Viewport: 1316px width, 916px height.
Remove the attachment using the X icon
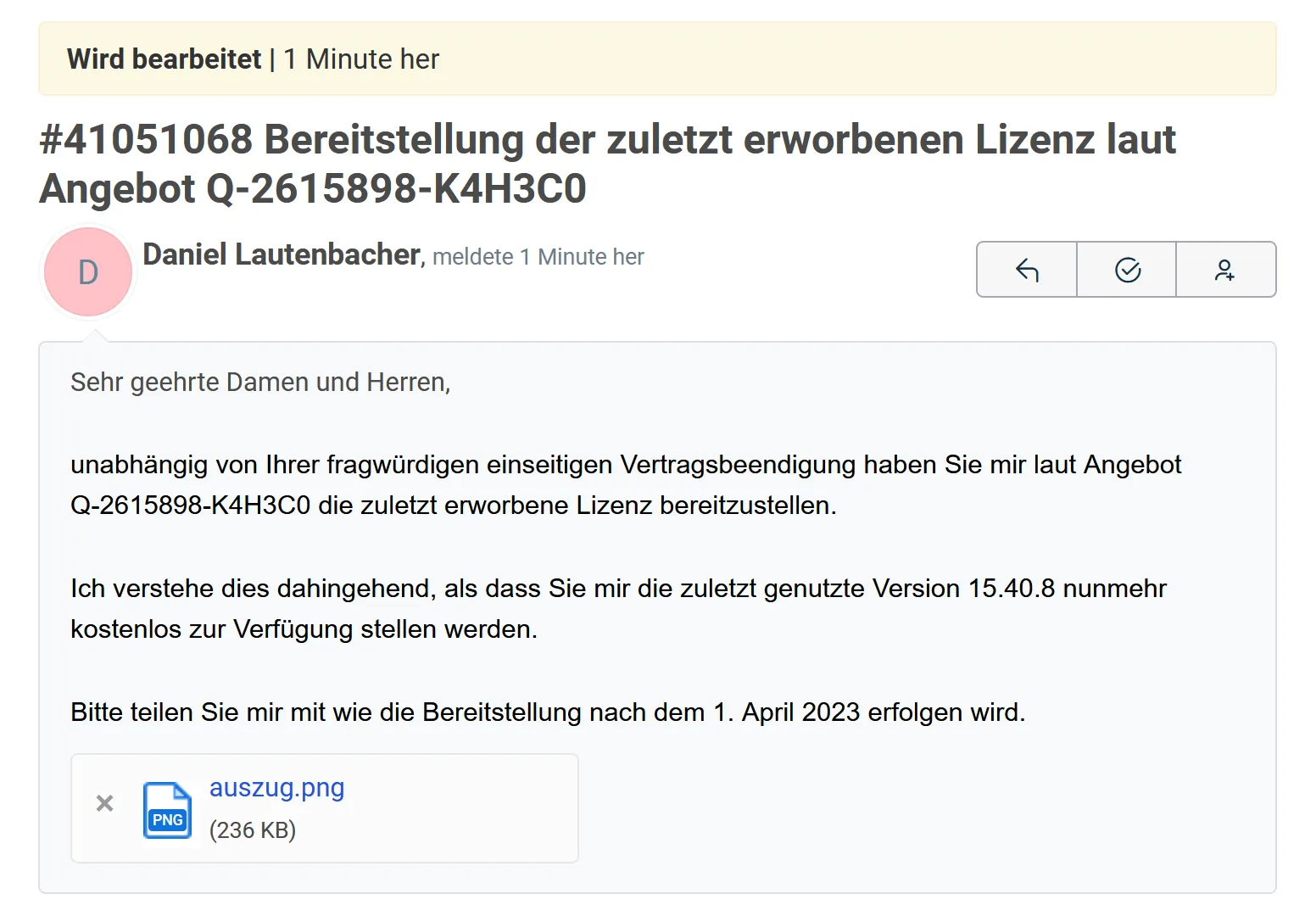click(x=104, y=803)
